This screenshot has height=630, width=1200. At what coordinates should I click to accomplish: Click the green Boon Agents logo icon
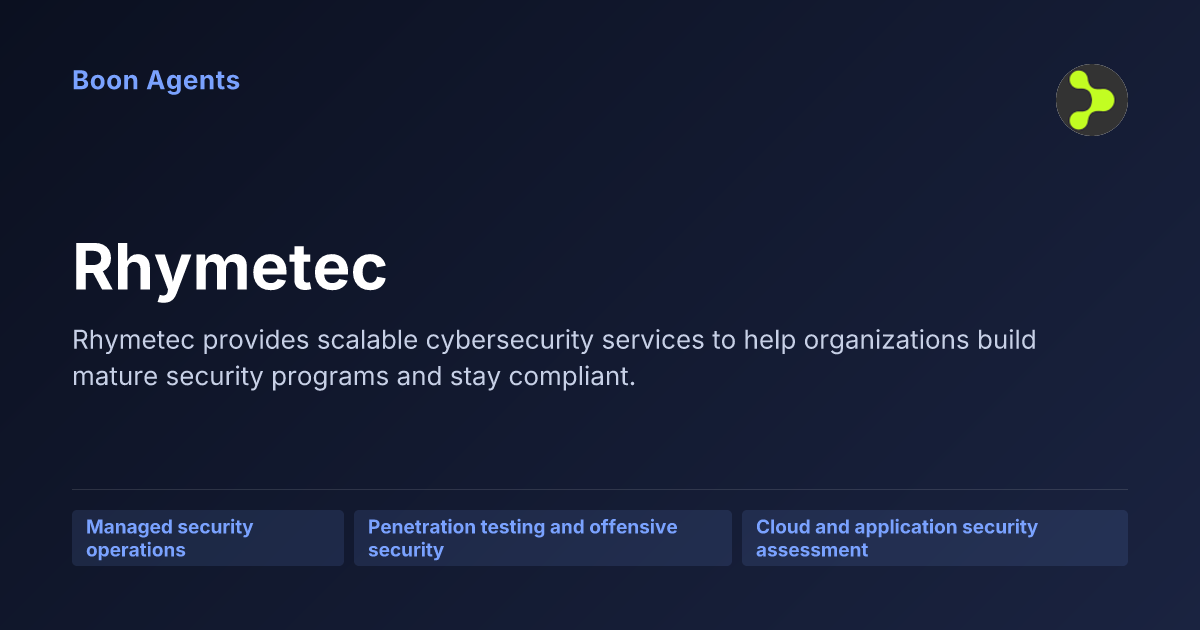[x=1092, y=100]
